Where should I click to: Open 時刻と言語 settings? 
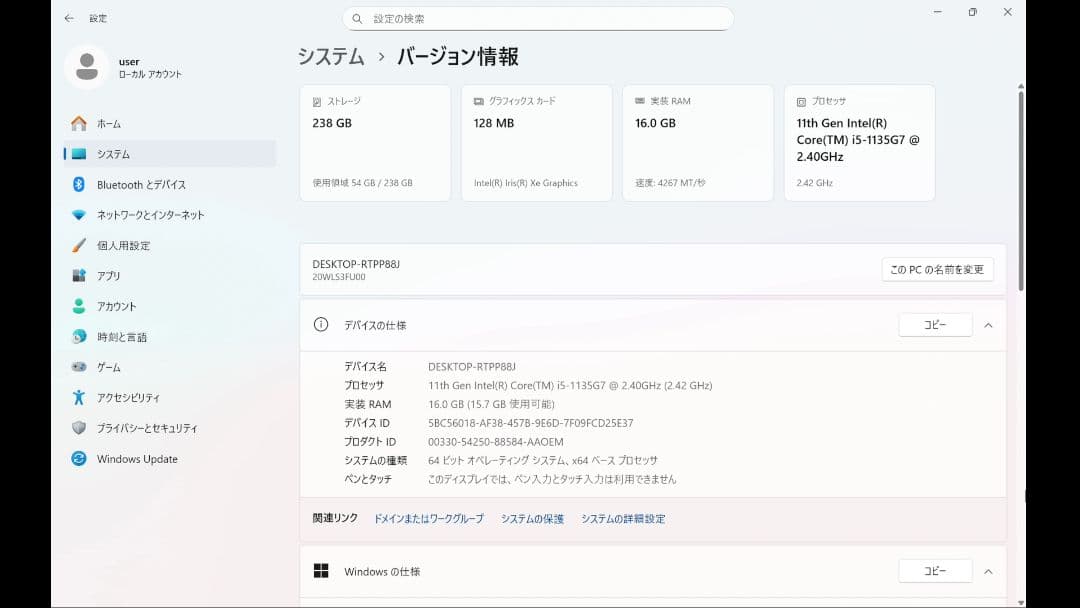[170, 337]
